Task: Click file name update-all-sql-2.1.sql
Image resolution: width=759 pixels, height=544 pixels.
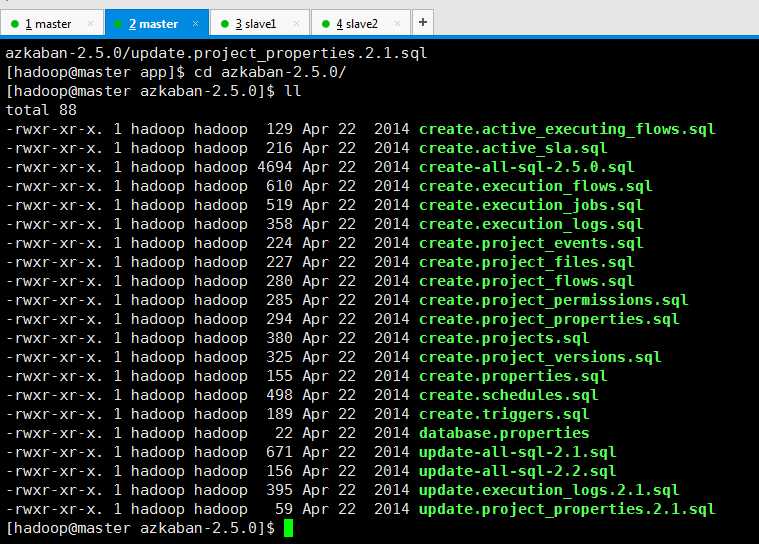Action: tap(517, 452)
